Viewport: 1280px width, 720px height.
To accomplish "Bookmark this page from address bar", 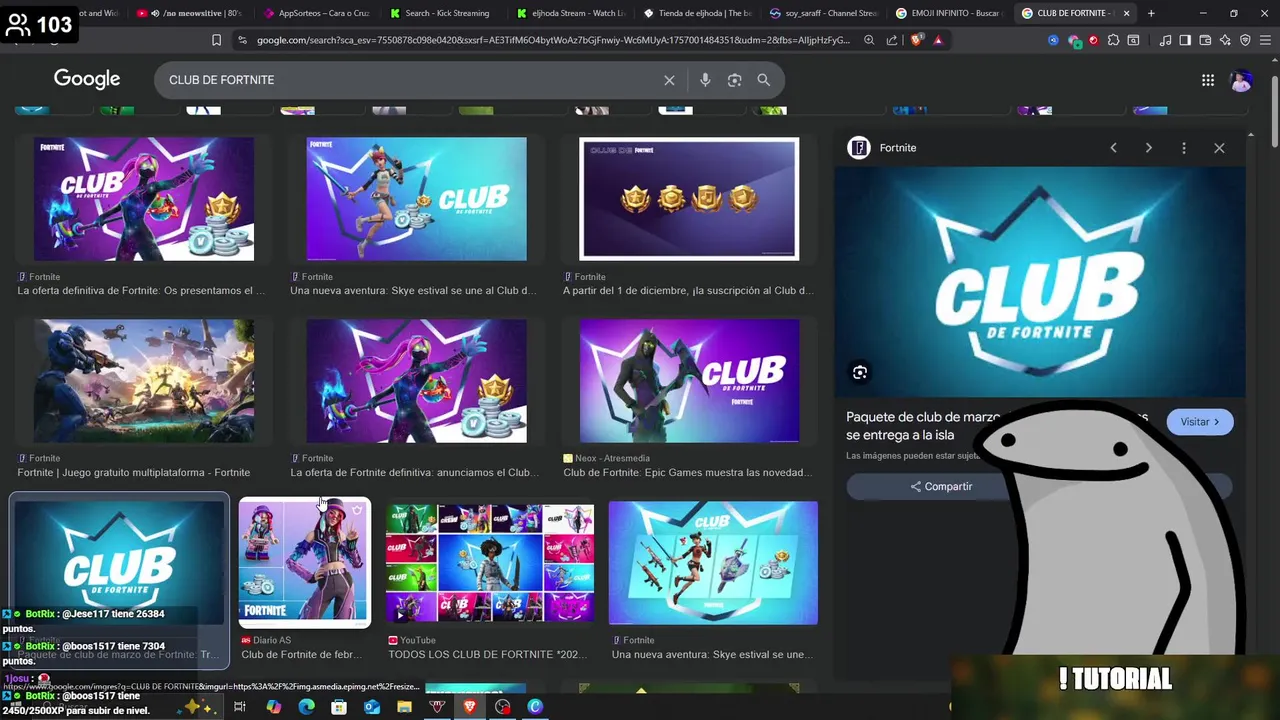I will click(216, 40).
